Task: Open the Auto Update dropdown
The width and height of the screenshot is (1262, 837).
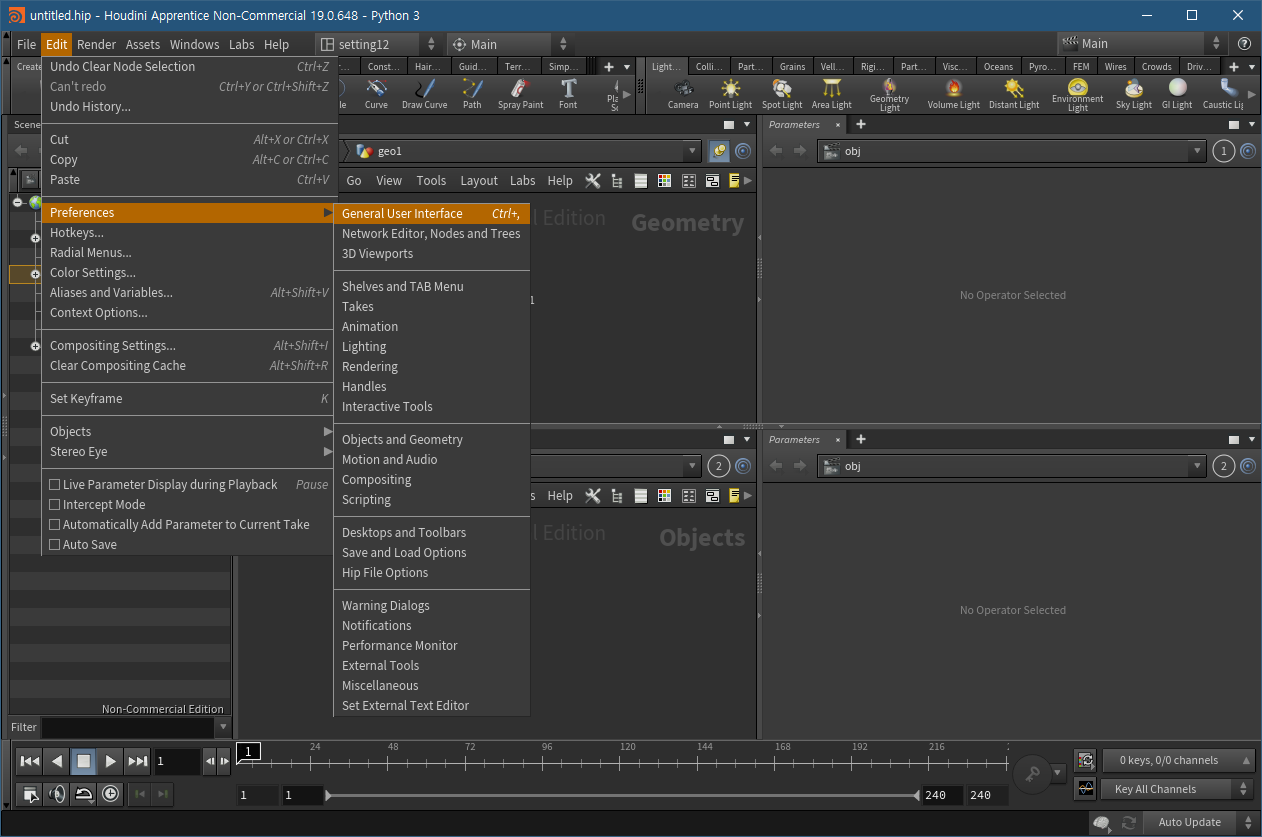Action: (x=1201, y=822)
